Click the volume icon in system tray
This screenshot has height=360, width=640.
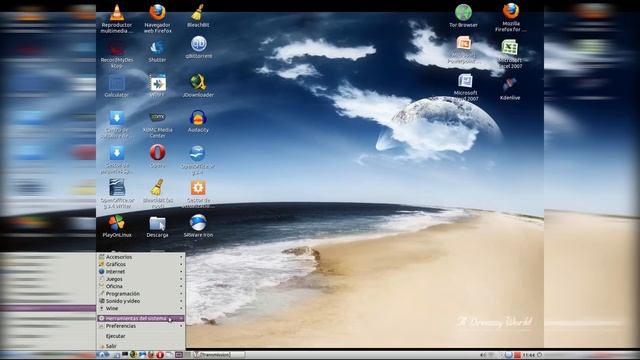pos(484,355)
